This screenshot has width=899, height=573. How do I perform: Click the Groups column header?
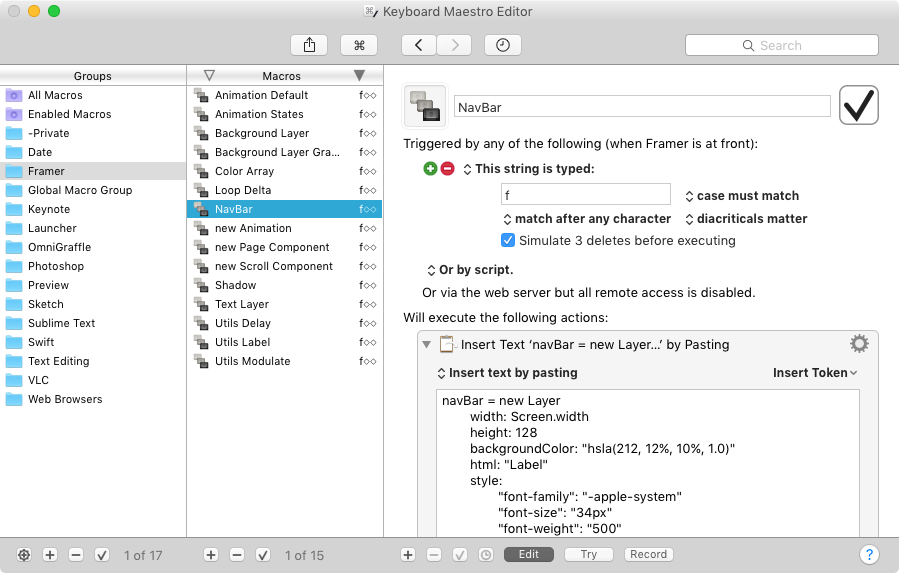pos(93,76)
